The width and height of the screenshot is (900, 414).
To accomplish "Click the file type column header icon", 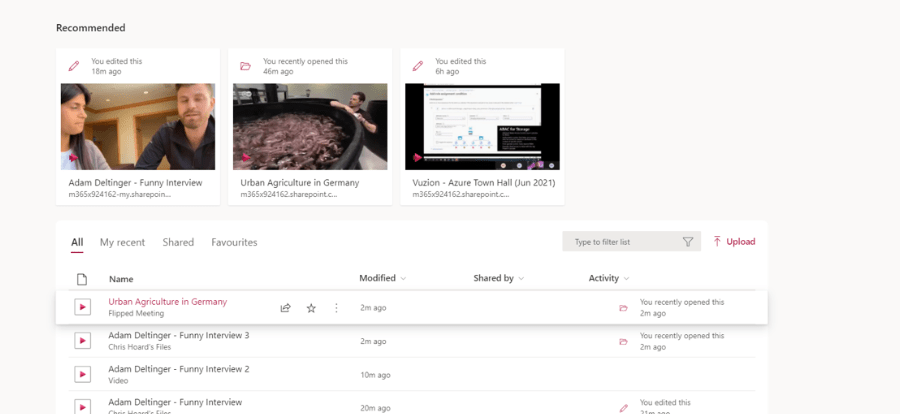I will click(x=82, y=279).
